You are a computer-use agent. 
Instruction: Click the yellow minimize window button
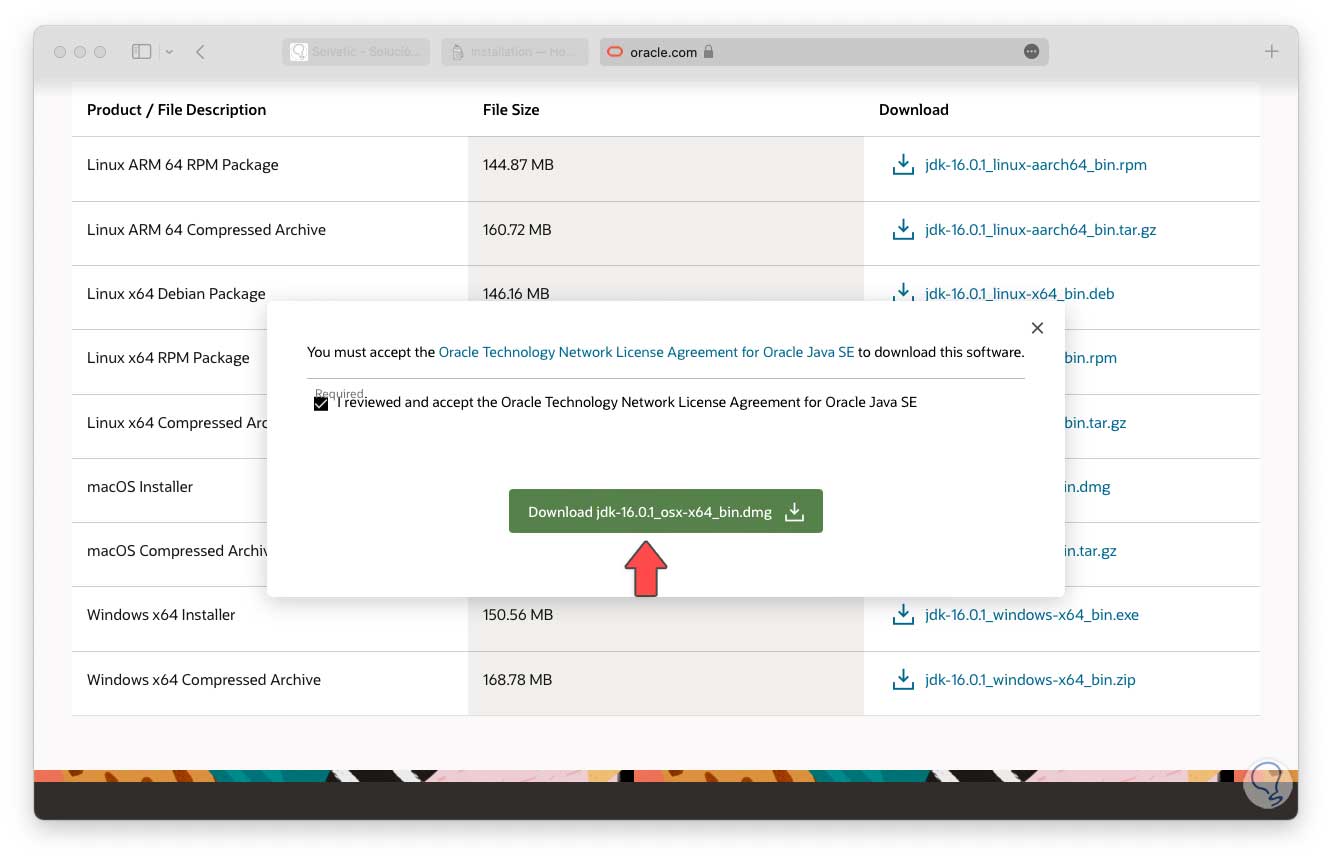pos(81,52)
